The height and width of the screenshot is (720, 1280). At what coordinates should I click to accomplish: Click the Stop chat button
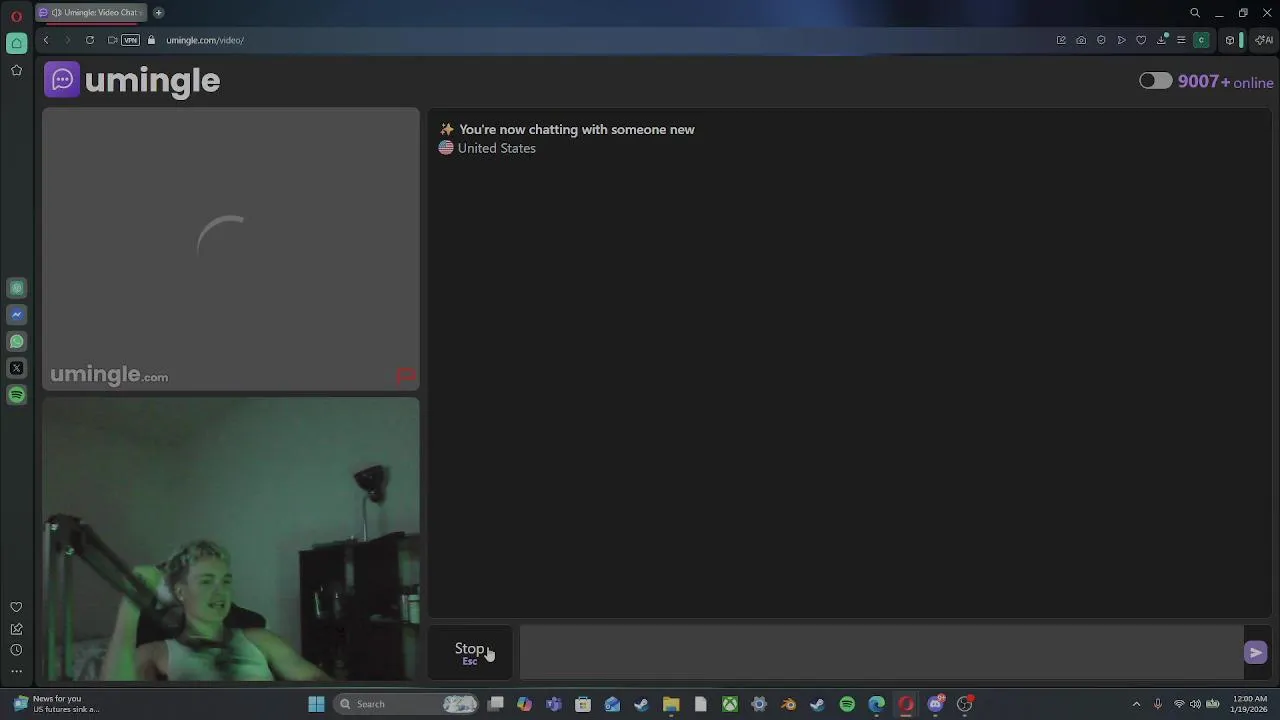pos(470,653)
